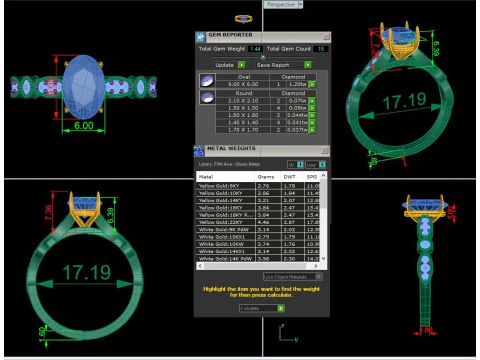Image resolution: width=480 pixels, height=360 pixels.
Task: Click the metal list scroll-down arrow
Action: pyautogui.click(x=323, y=258)
